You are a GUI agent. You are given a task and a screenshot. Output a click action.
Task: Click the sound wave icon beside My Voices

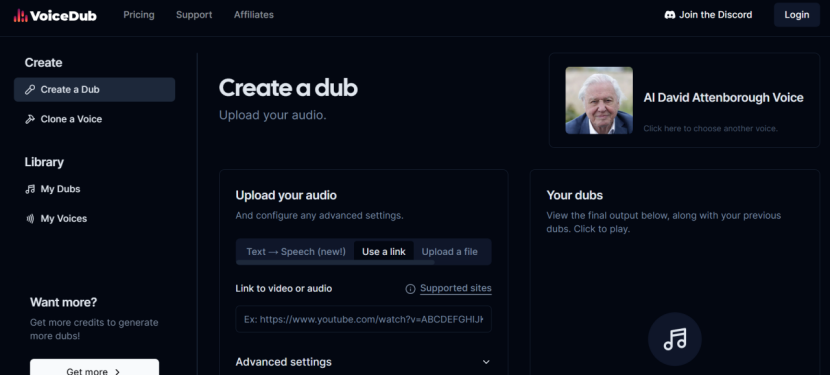(x=30, y=219)
